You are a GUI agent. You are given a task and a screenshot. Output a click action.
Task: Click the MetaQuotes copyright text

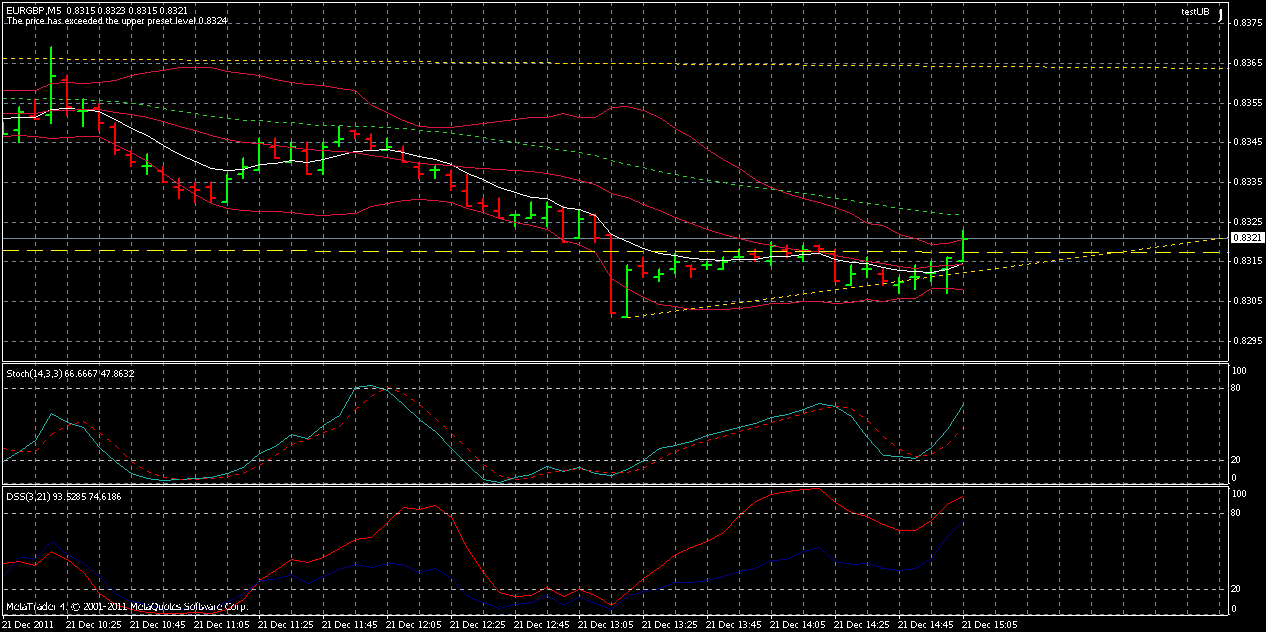click(125, 604)
